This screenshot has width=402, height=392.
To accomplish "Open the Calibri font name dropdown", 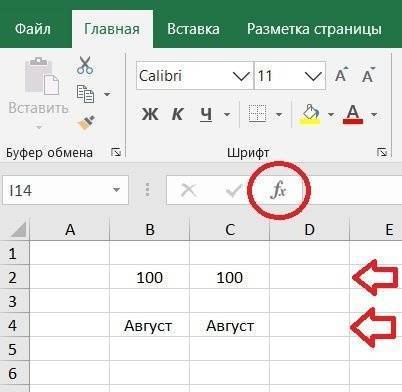I will [241, 76].
